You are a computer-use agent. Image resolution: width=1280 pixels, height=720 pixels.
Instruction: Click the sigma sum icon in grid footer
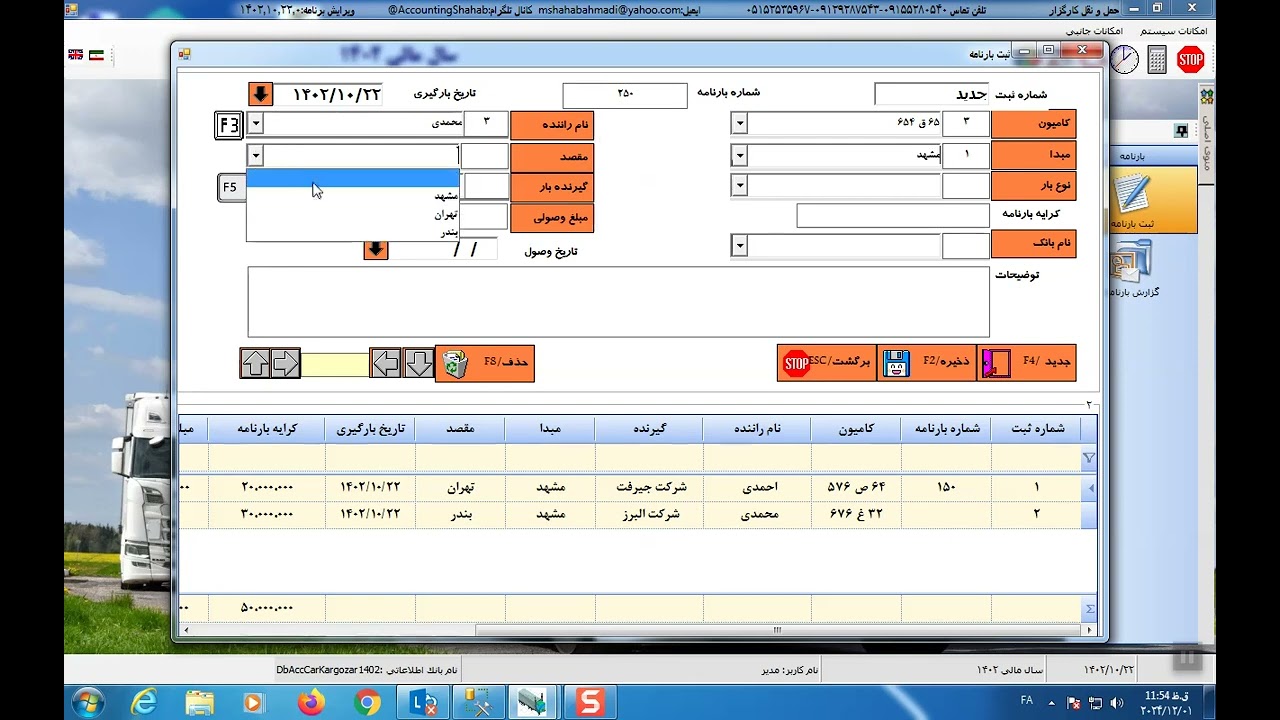coord(1089,608)
